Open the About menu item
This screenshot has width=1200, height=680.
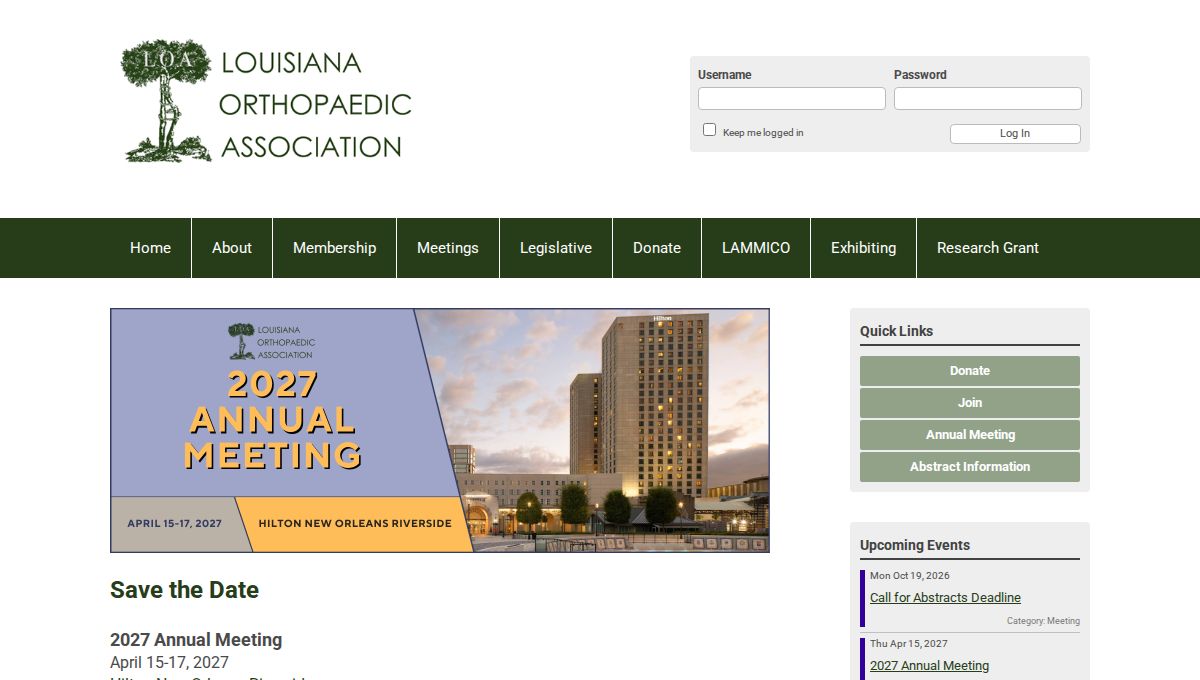[x=232, y=248]
